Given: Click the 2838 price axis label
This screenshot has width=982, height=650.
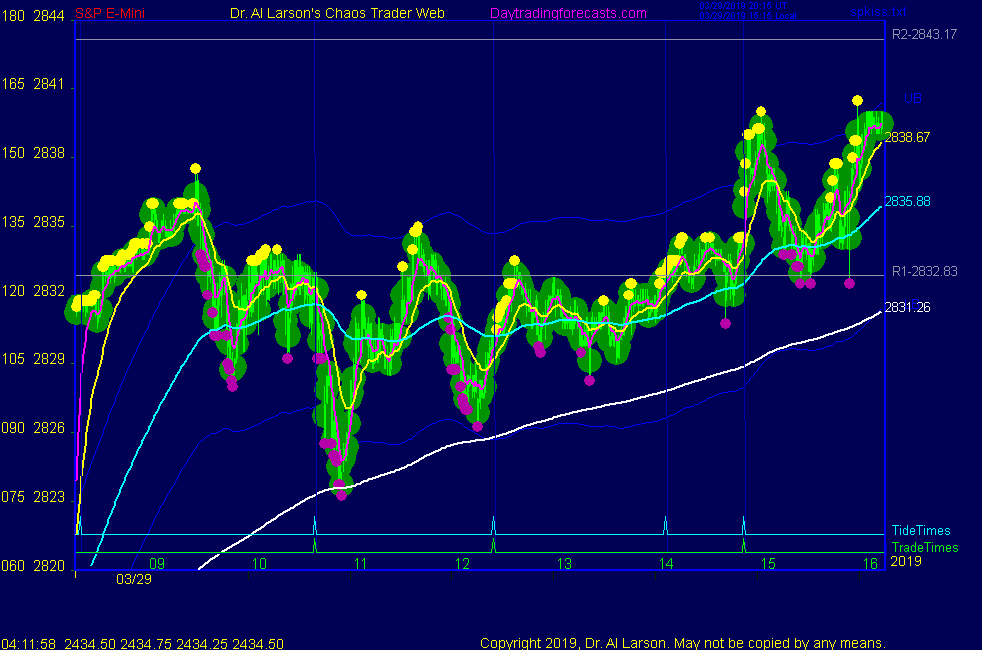Looking at the screenshot, I should pyautogui.click(x=49, y=153).
